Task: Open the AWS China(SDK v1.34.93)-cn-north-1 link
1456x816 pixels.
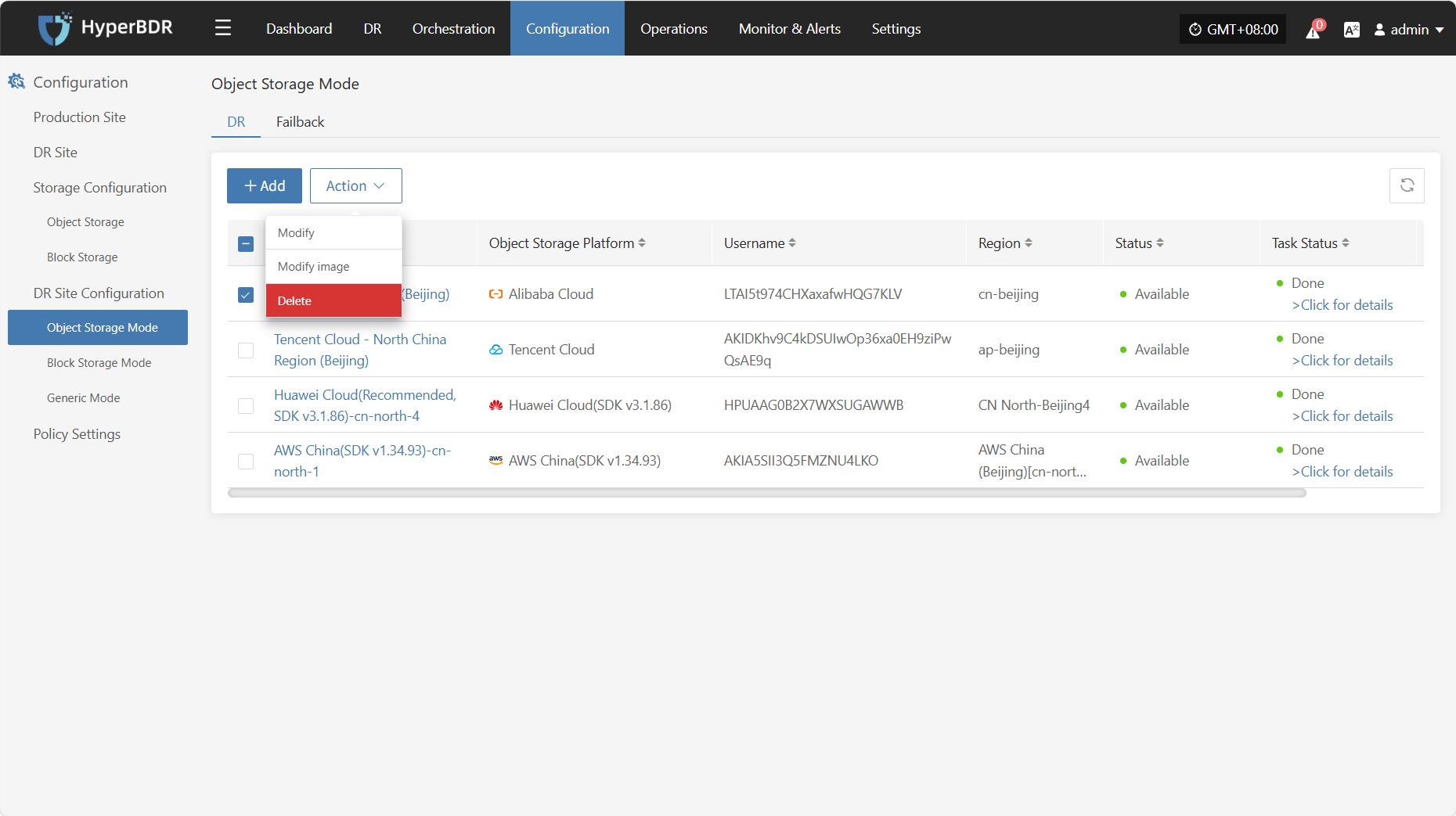Action: pyautogui.click(x=362, y=461)
